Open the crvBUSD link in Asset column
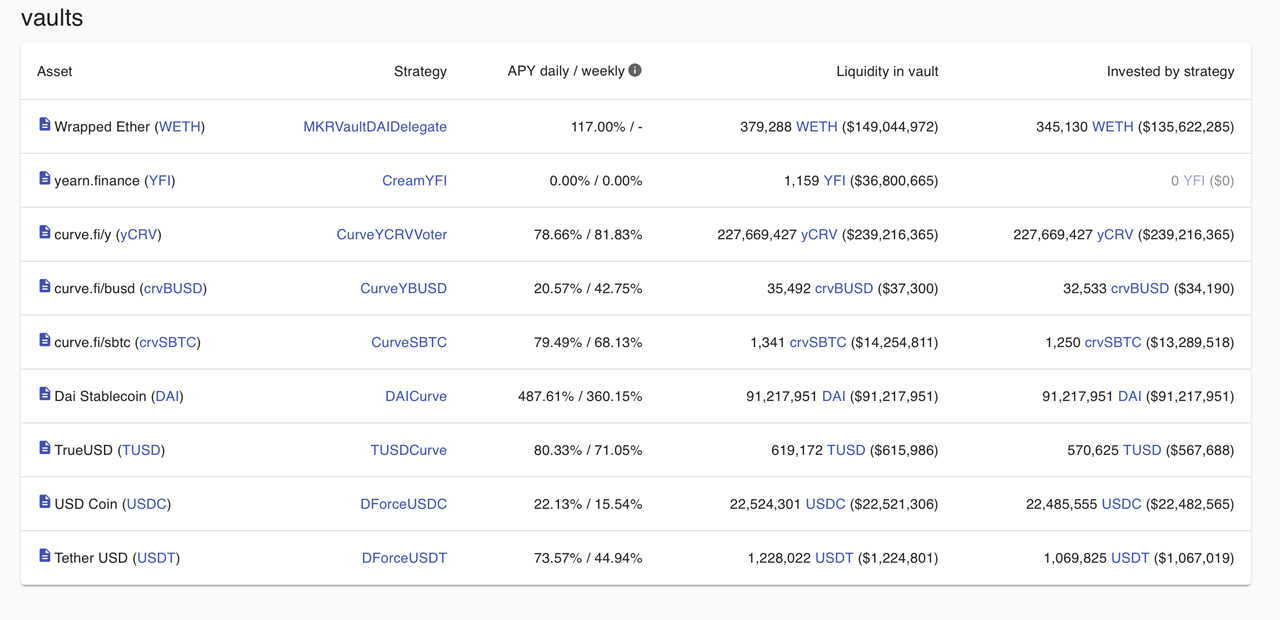Image resolution: width=1280 pixels, height=620 pixels. click(x=173, y=289)
